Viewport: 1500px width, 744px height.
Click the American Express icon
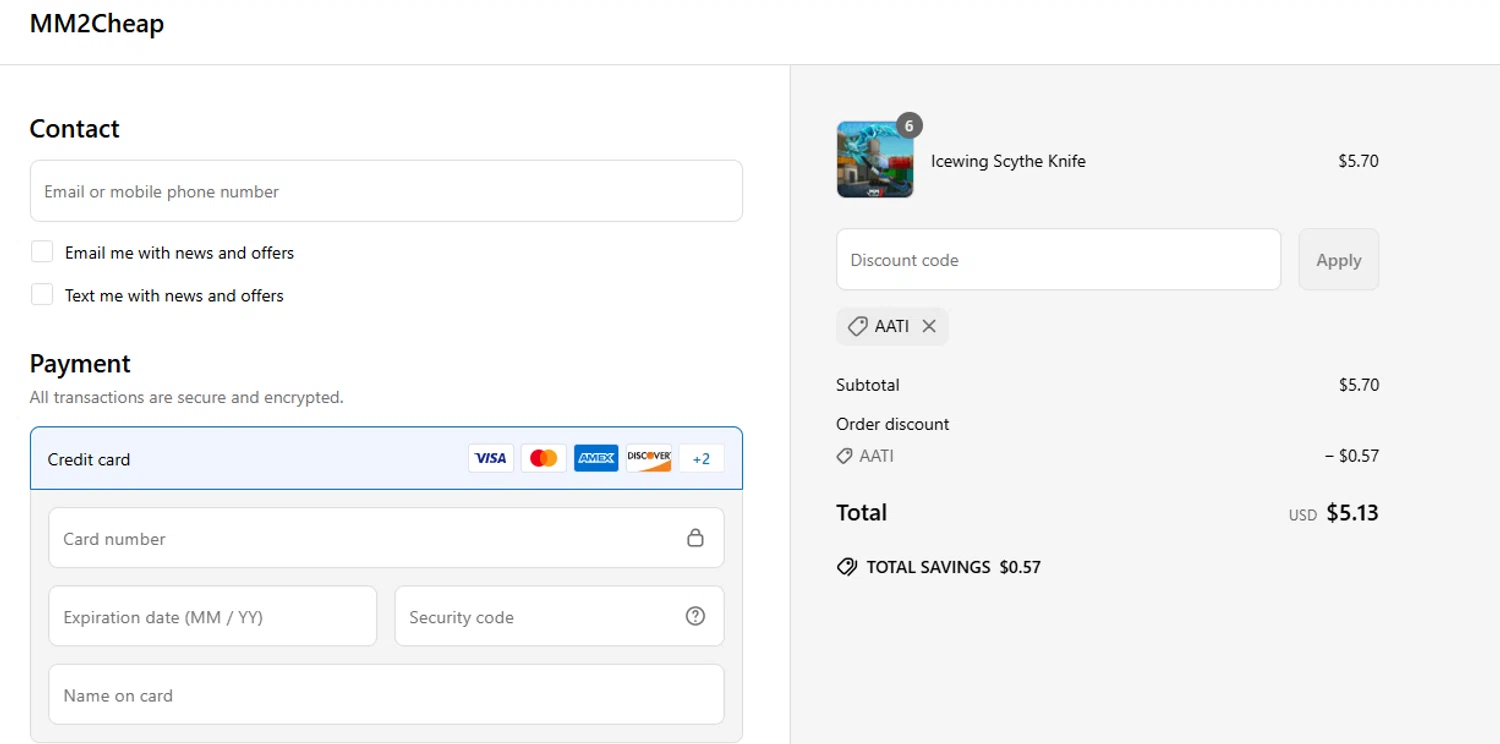click(596, 458)
